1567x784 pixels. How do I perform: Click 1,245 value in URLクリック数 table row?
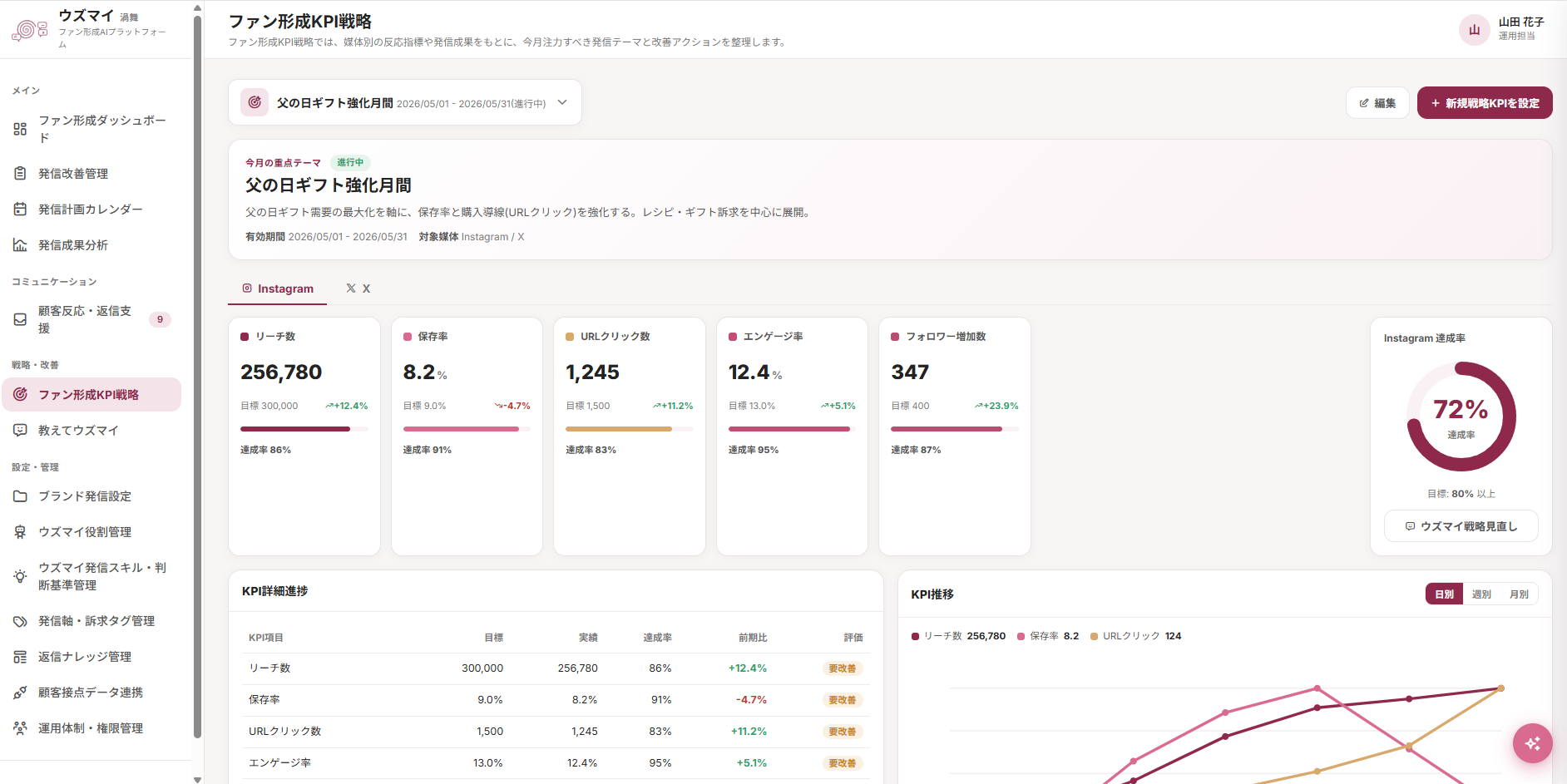click(585, 732)
